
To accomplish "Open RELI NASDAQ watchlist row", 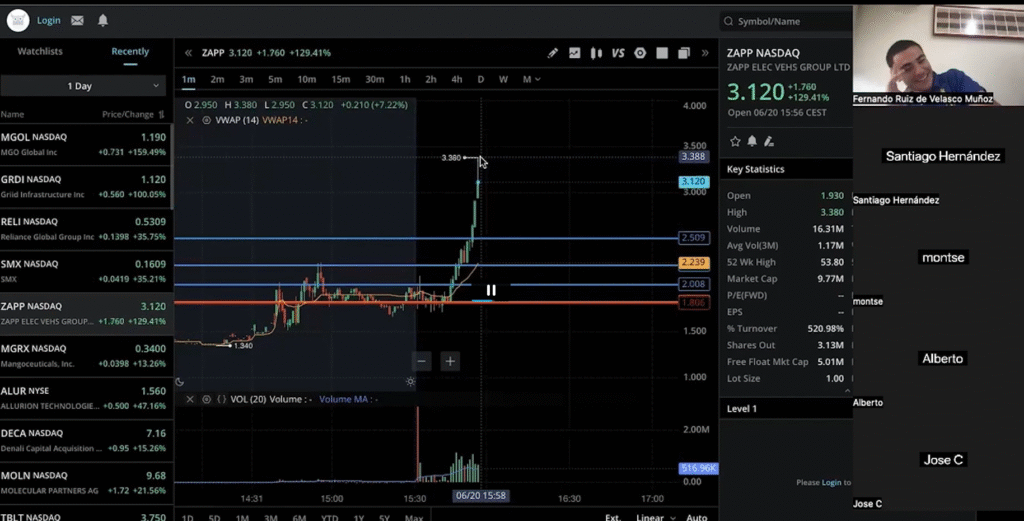I will pos(85,229).
